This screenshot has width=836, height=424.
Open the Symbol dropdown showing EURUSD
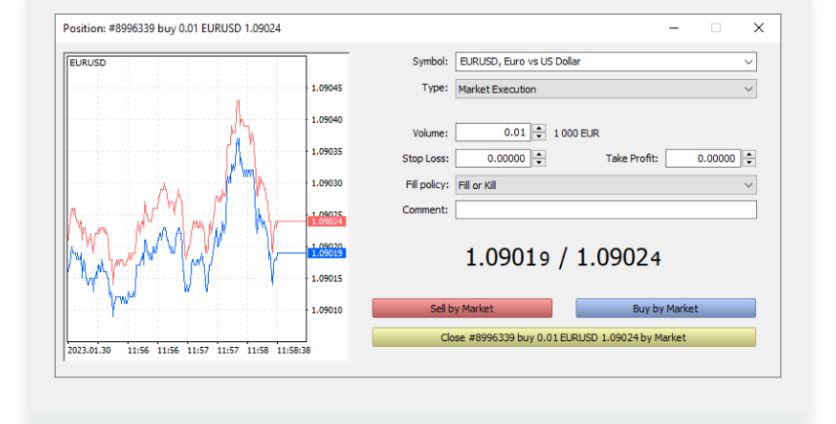pos(605,62)
